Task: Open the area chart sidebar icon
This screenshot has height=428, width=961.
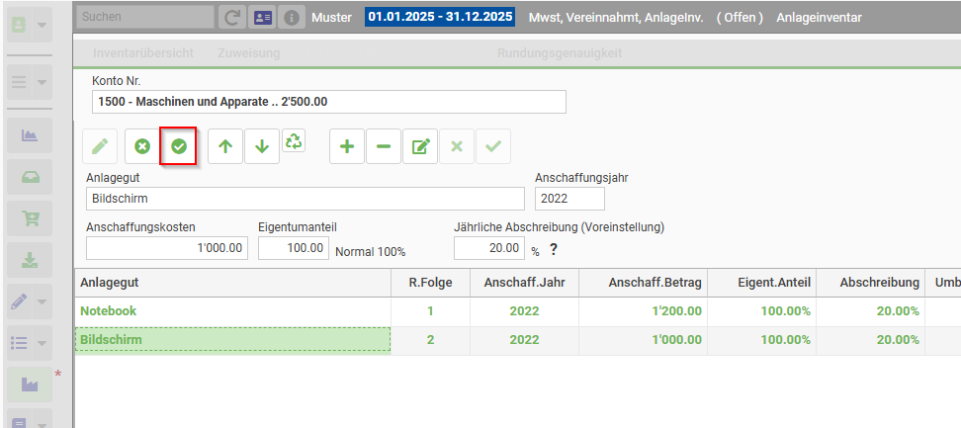Action: 29,136
